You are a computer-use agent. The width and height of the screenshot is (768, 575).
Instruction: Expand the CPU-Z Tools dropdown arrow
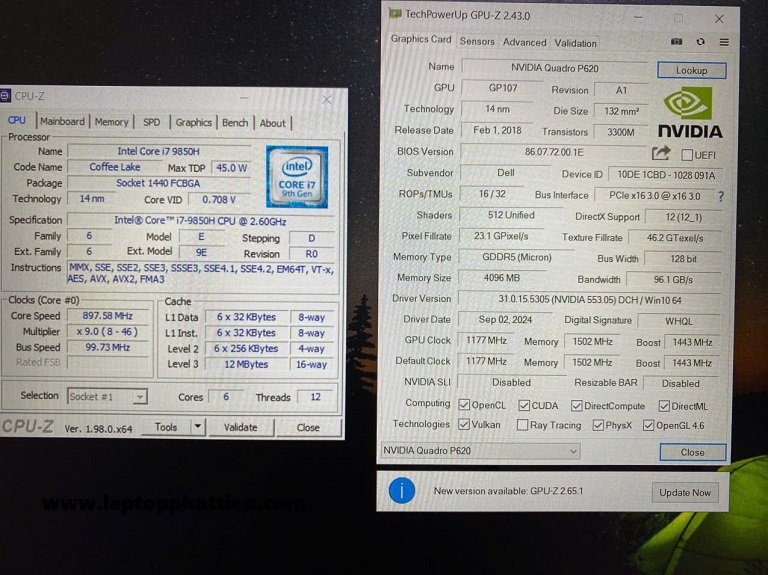point(197,427)
